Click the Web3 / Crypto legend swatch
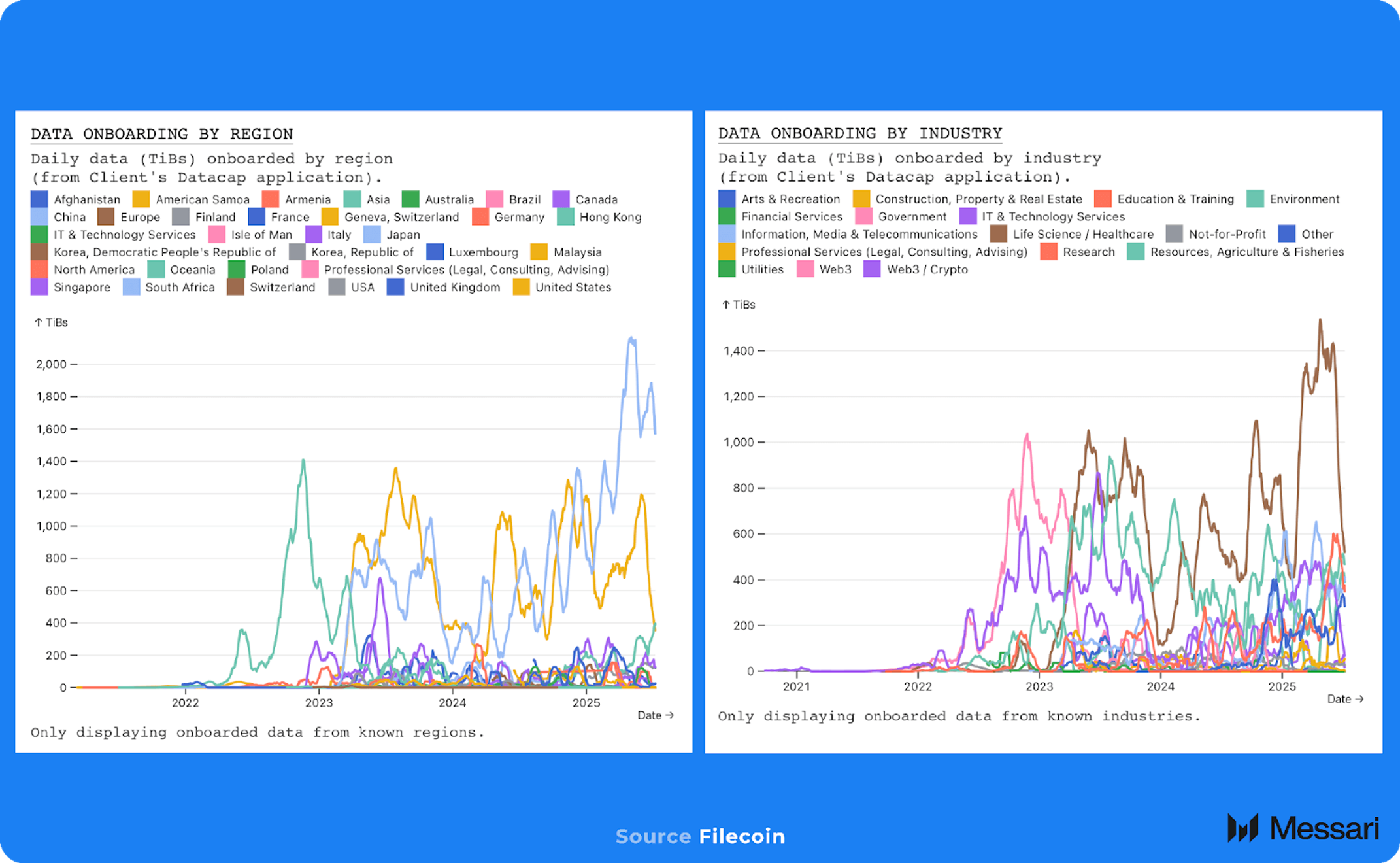The width and height of the screenshot is (1400, 863). (871, 269)
